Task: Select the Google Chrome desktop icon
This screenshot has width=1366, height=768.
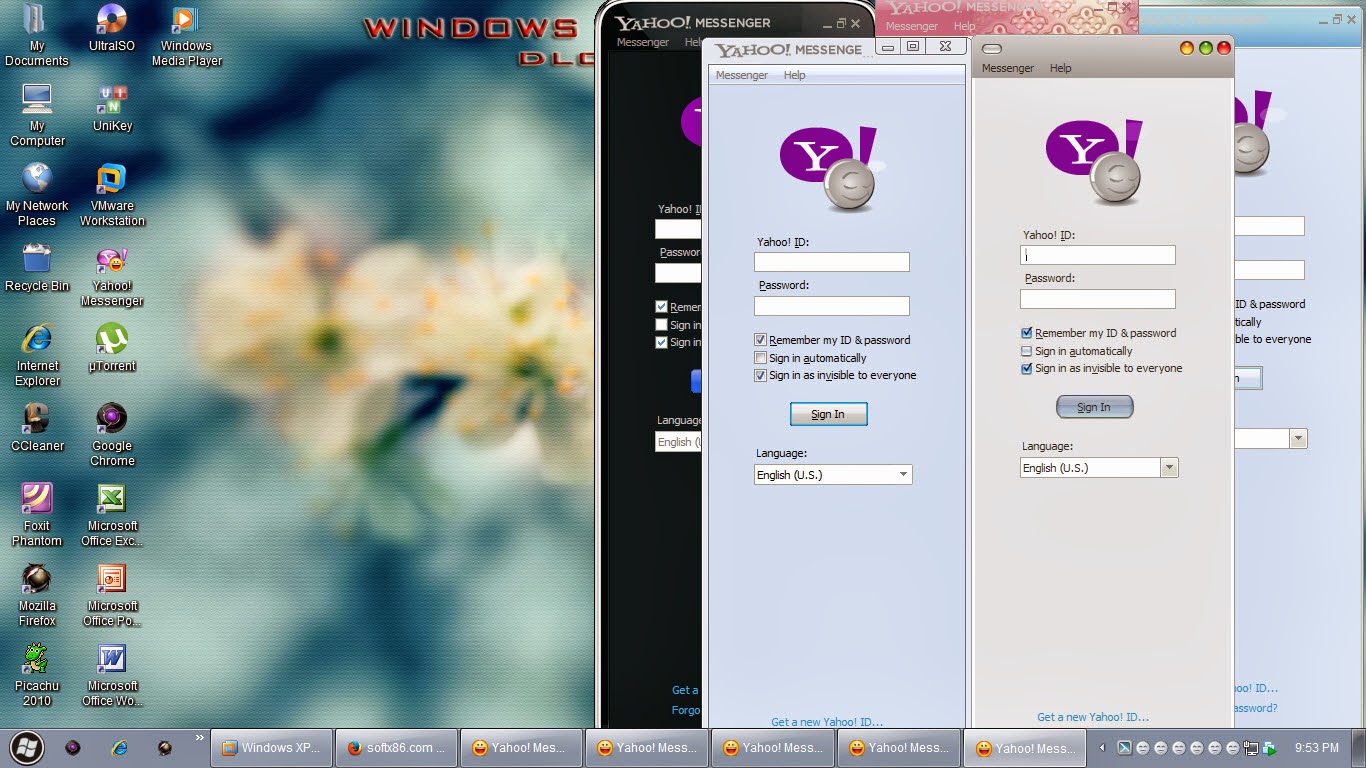Action: (112, 435)
